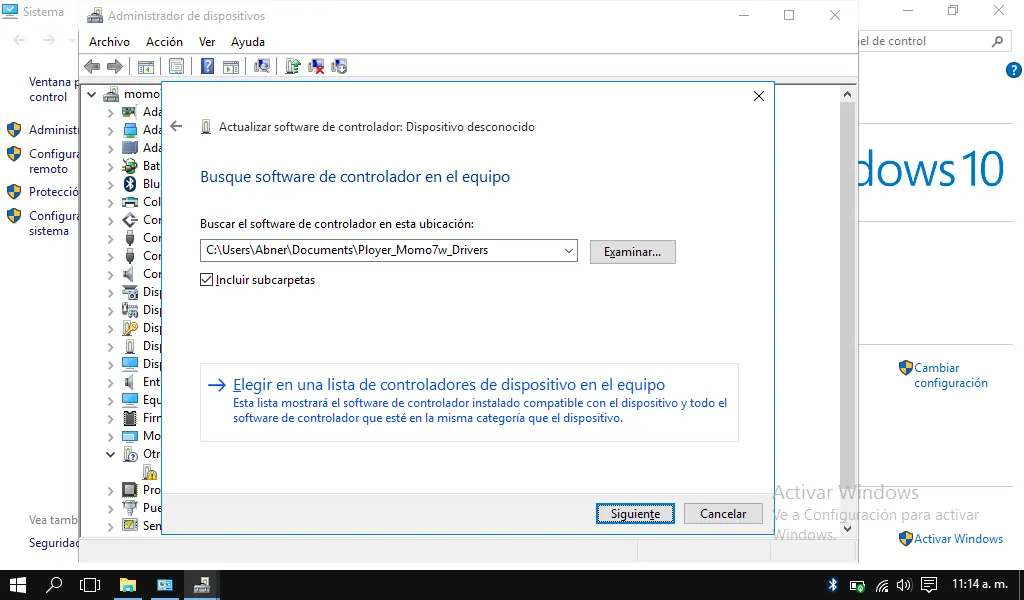The width and height of the screenshot is (1024, 600).
Task: Select the firmware chip icon in the tree
Action: pos(130,418)
